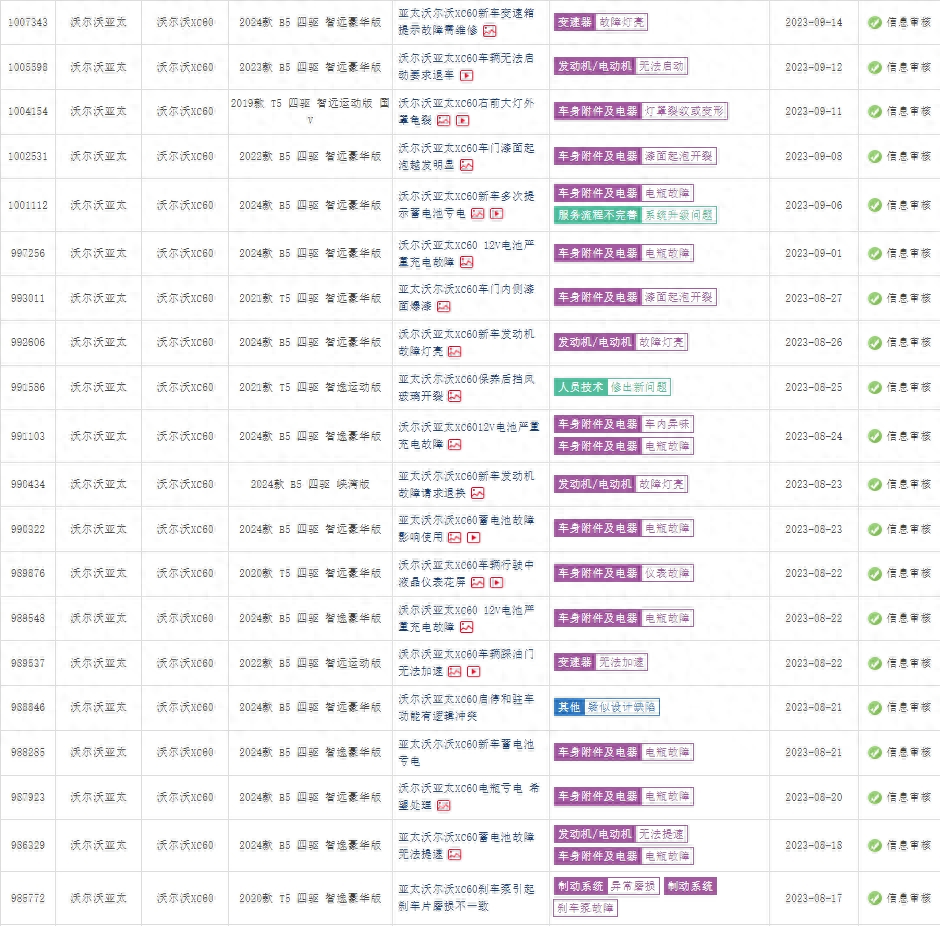Open complaint title 车辆踩油门无法加速
940x926 pixels.
466,663
